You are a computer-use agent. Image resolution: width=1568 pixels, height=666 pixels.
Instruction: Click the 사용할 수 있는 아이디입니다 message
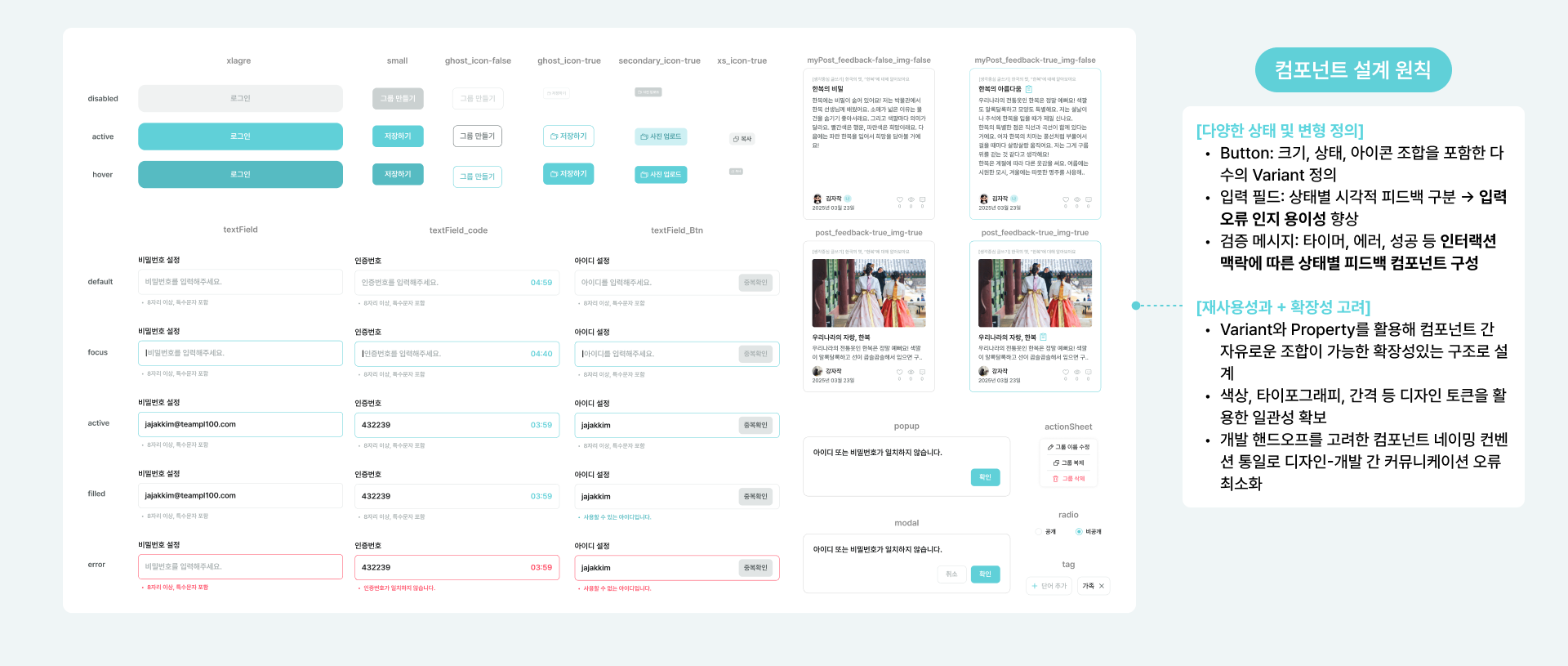[x=617, y=517]
